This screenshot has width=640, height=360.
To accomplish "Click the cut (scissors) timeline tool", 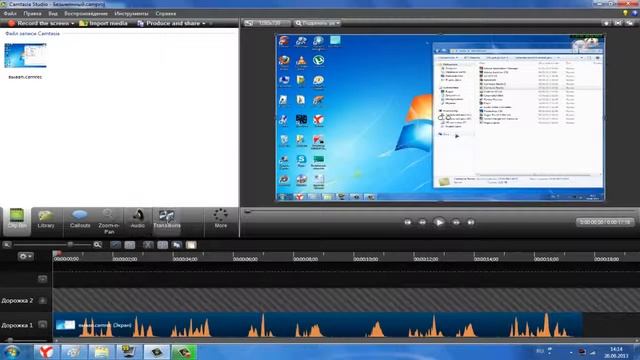I will (148, 245).
